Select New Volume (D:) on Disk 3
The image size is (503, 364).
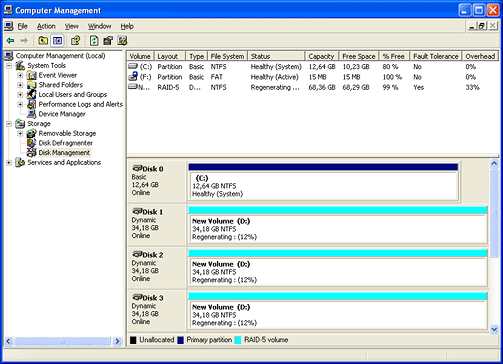(x=338, y=311)
